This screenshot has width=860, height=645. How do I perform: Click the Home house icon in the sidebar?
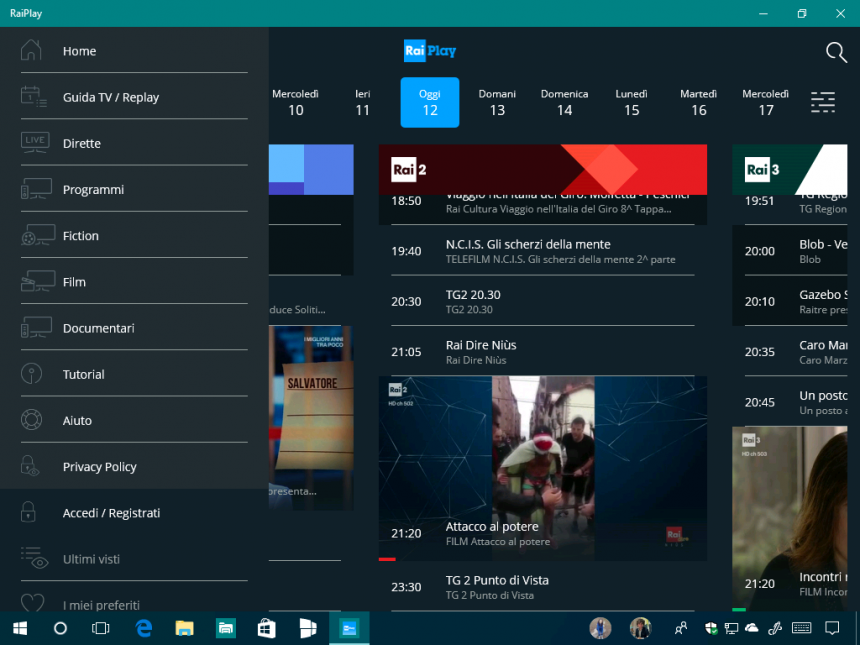click(x=31, y=50)
